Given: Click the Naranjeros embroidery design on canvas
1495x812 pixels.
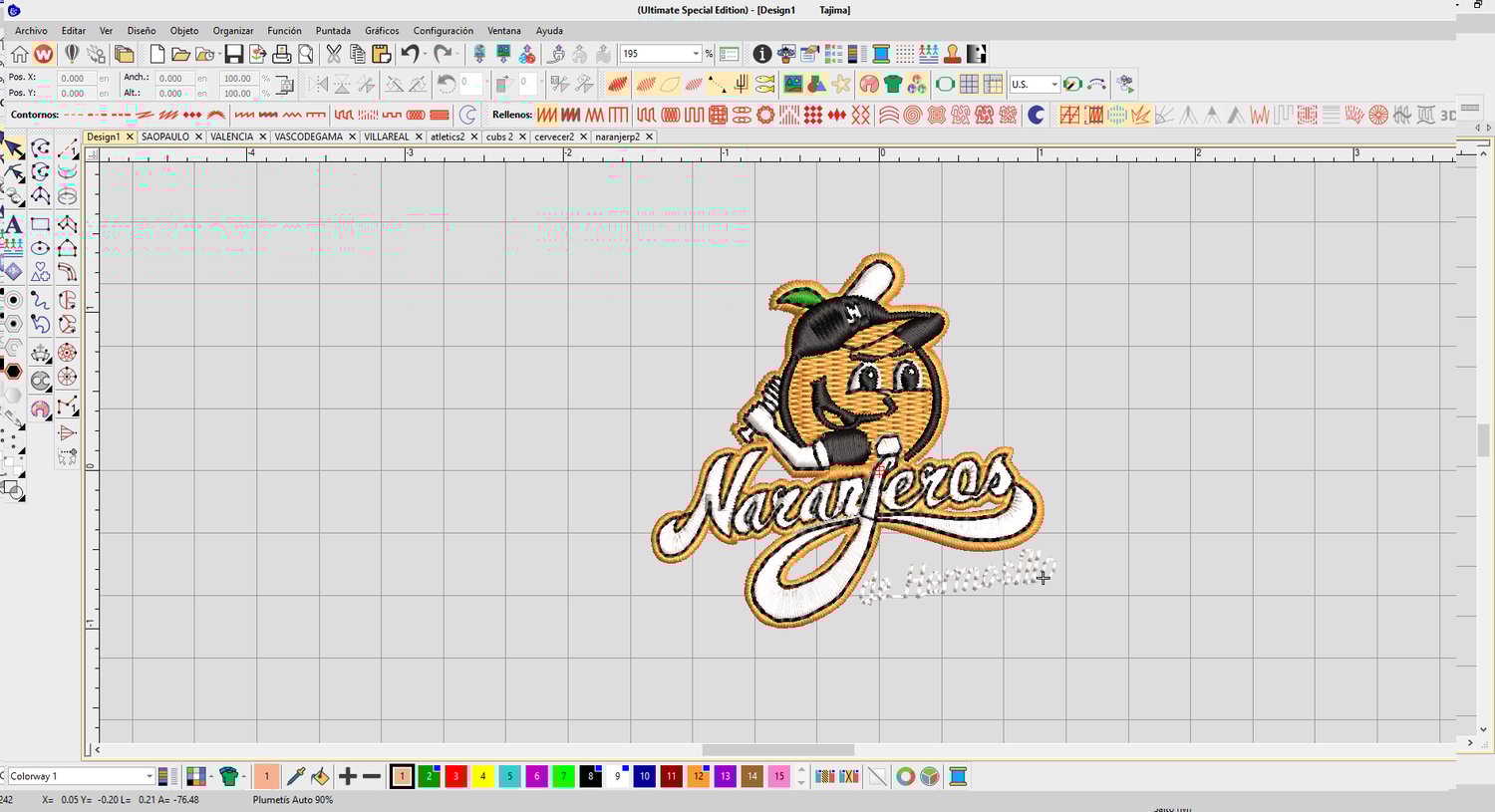Looking at the screenshot, I should pos(850,441).
